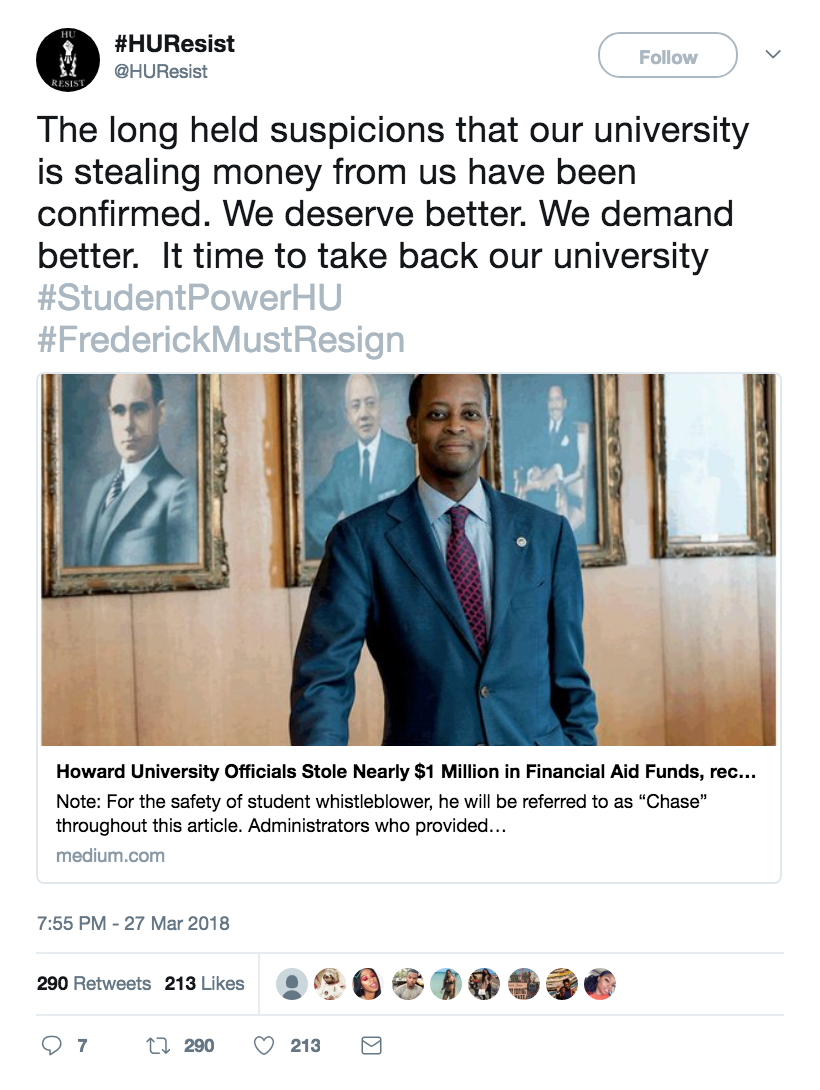Open the Howard University Officials article headline
Image resolution: width=820 pixels, height=1090 pixels.
point(405,772)
